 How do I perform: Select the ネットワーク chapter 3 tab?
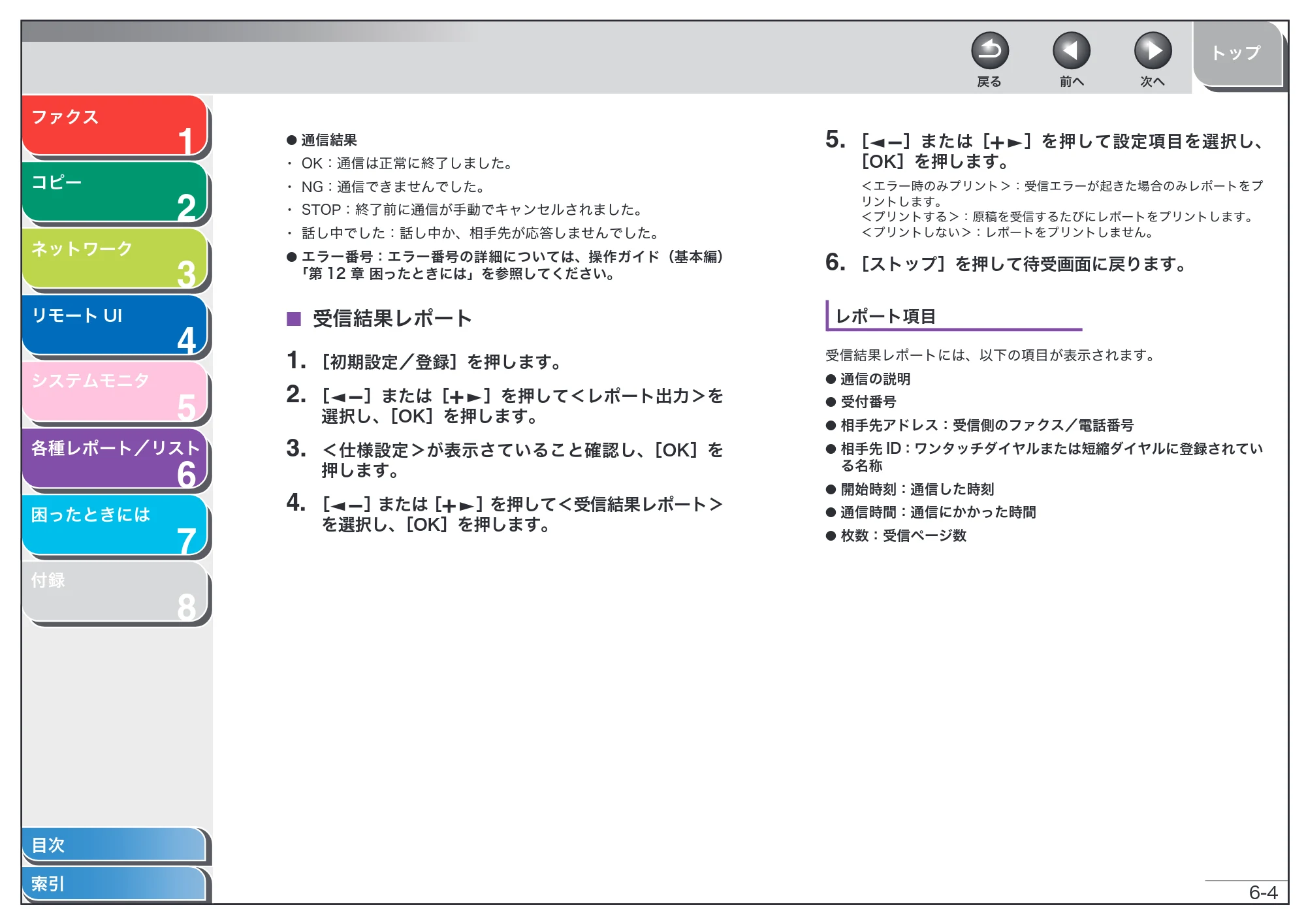115,259
